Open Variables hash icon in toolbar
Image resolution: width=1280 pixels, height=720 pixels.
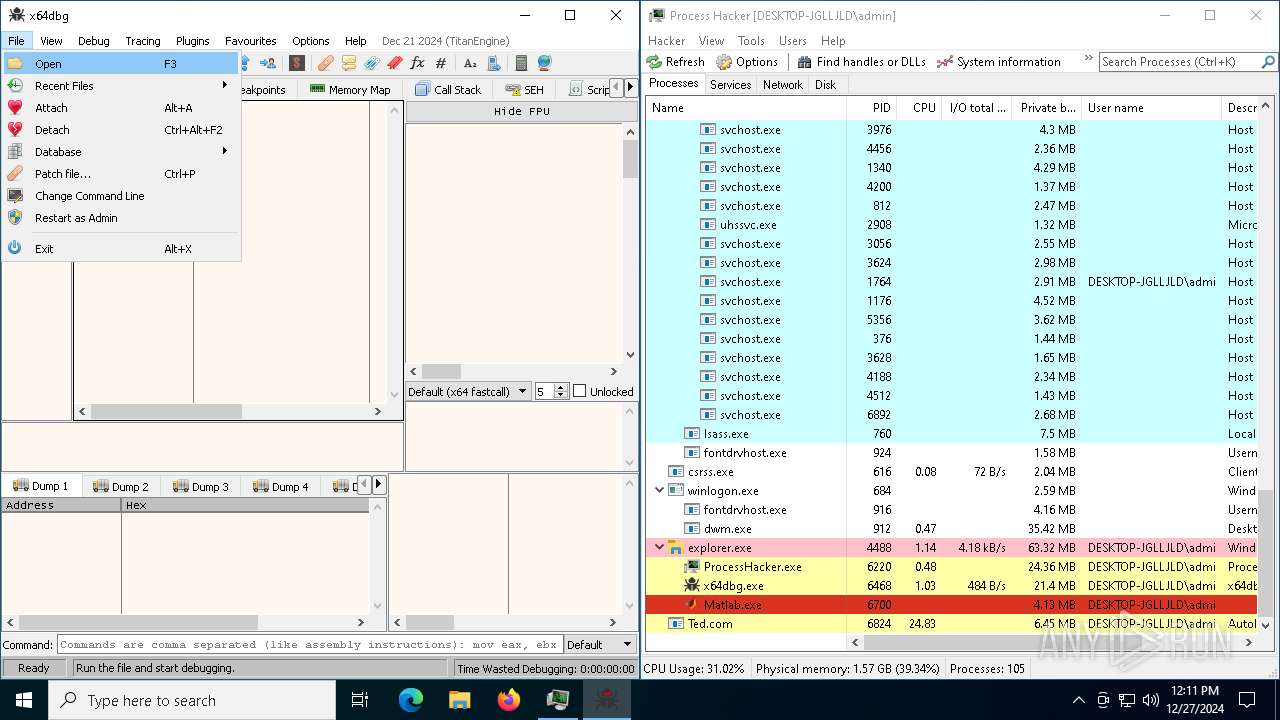pyautogui.click(x=441, y=63)
